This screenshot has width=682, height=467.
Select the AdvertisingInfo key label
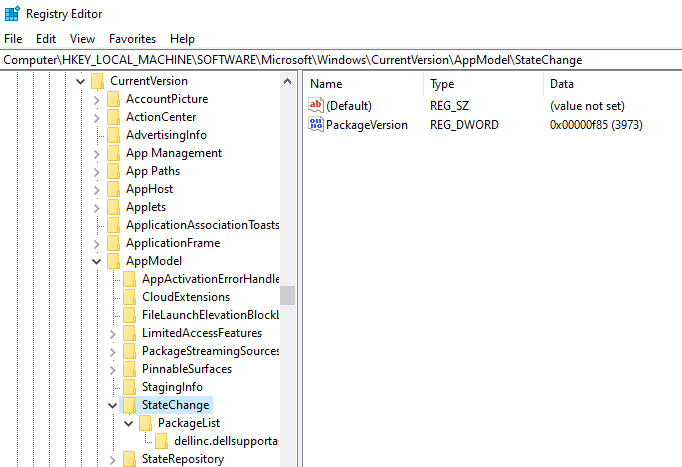click(166, 135)
